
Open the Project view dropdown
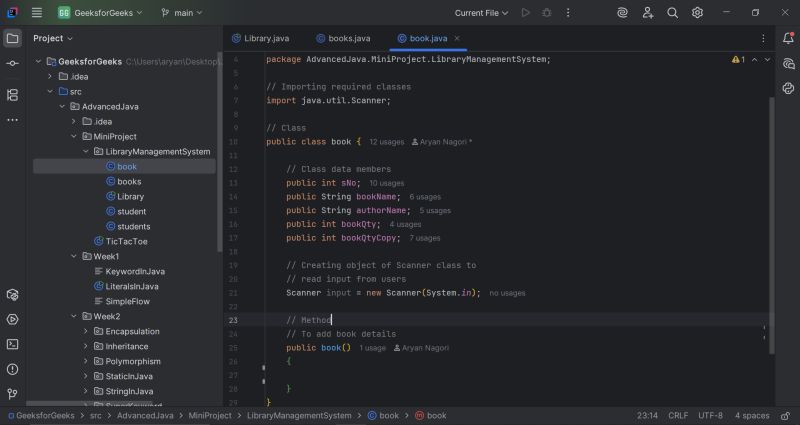click(x=53, y=38)
